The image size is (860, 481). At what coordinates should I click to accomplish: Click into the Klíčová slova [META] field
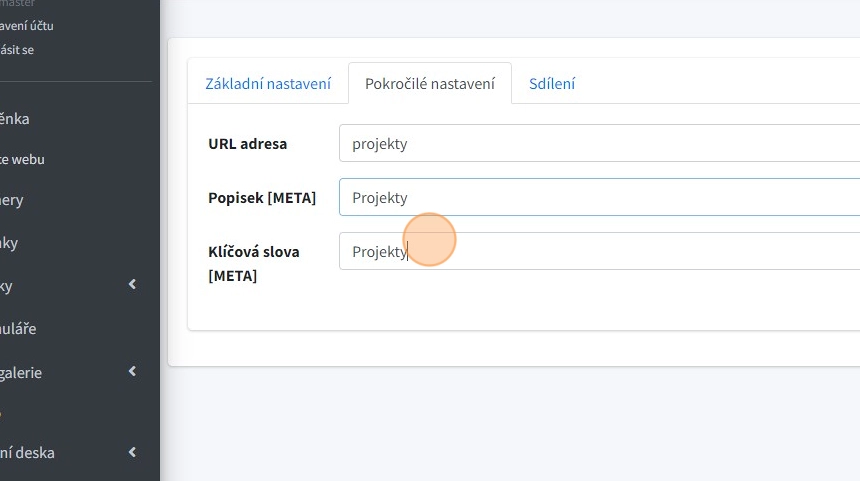(x=600, y=251)
